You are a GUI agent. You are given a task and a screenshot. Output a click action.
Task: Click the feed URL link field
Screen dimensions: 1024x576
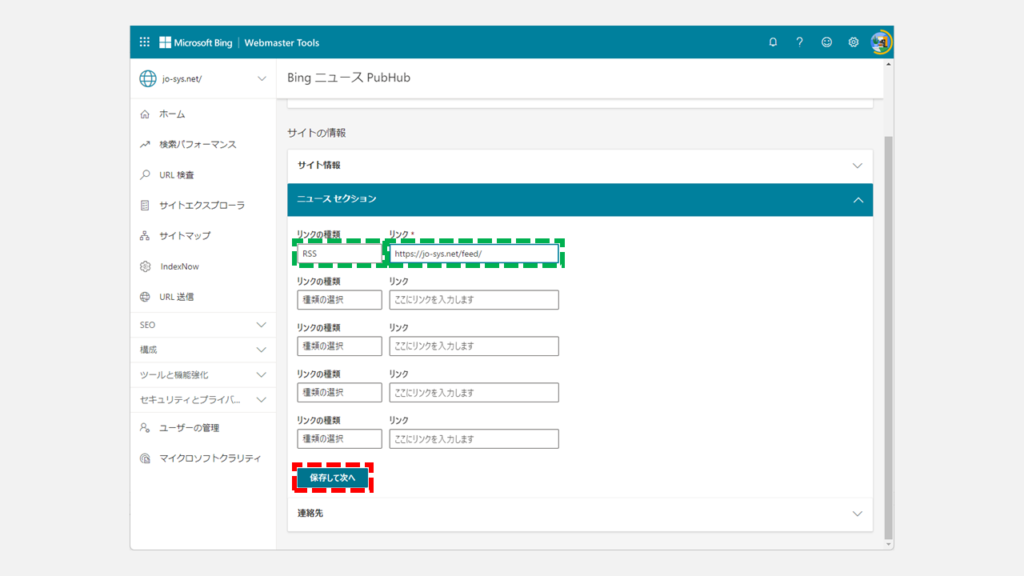473,254
